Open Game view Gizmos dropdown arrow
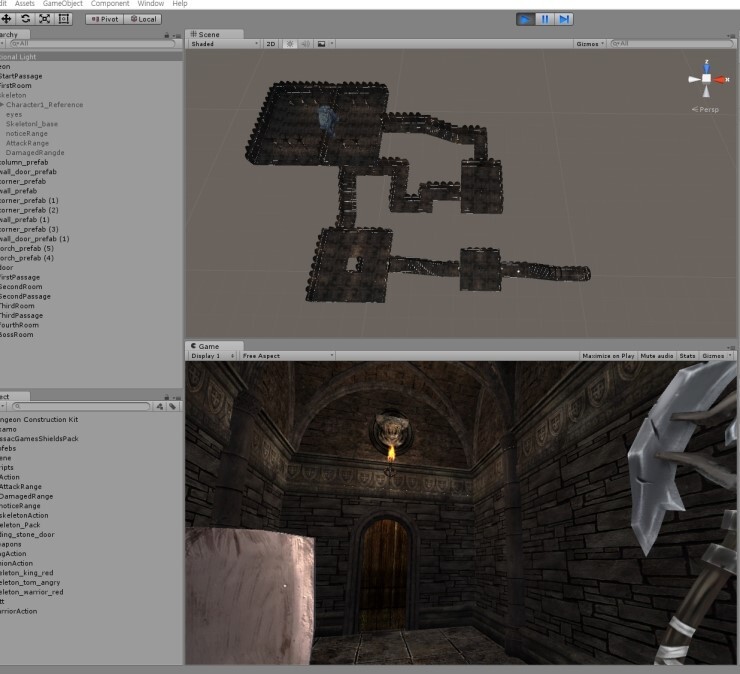Image resolution: width=740 pixels, height=674 pixels. point(731,356)
